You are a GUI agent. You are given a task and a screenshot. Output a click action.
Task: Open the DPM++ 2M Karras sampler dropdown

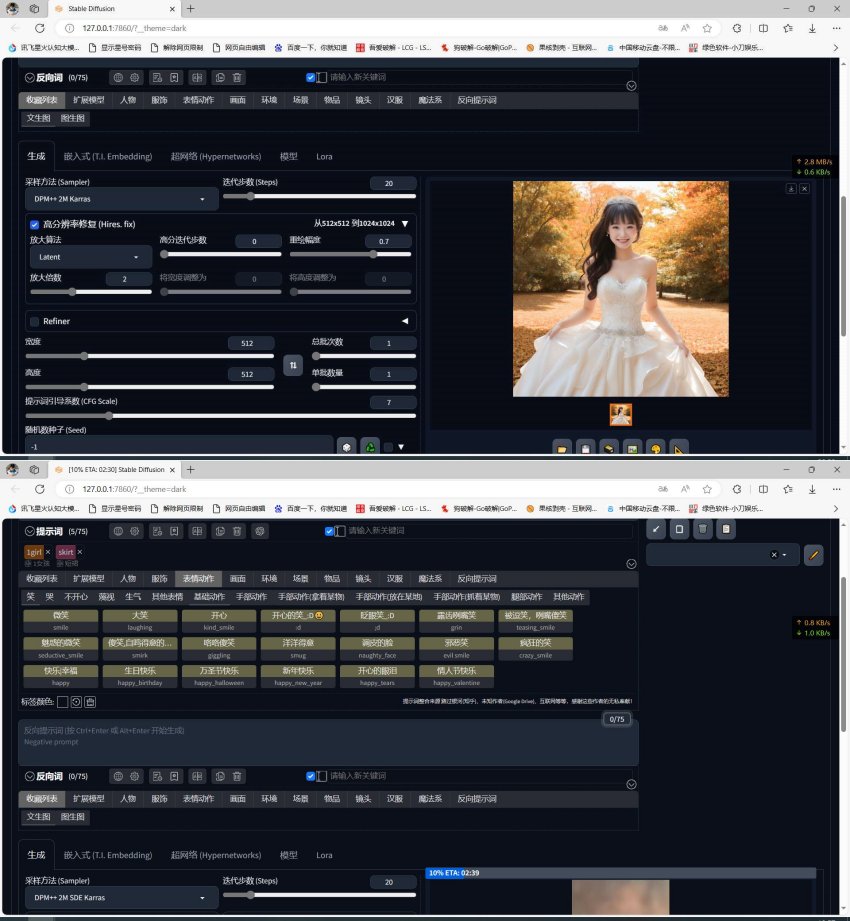pos(120,198)
